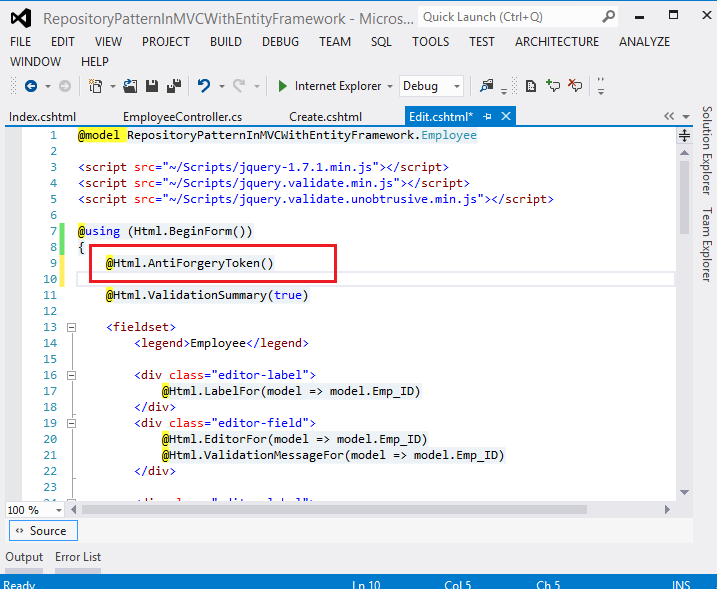
Task: Select the Edit.cshtml* tab
Action: (441, 117)
